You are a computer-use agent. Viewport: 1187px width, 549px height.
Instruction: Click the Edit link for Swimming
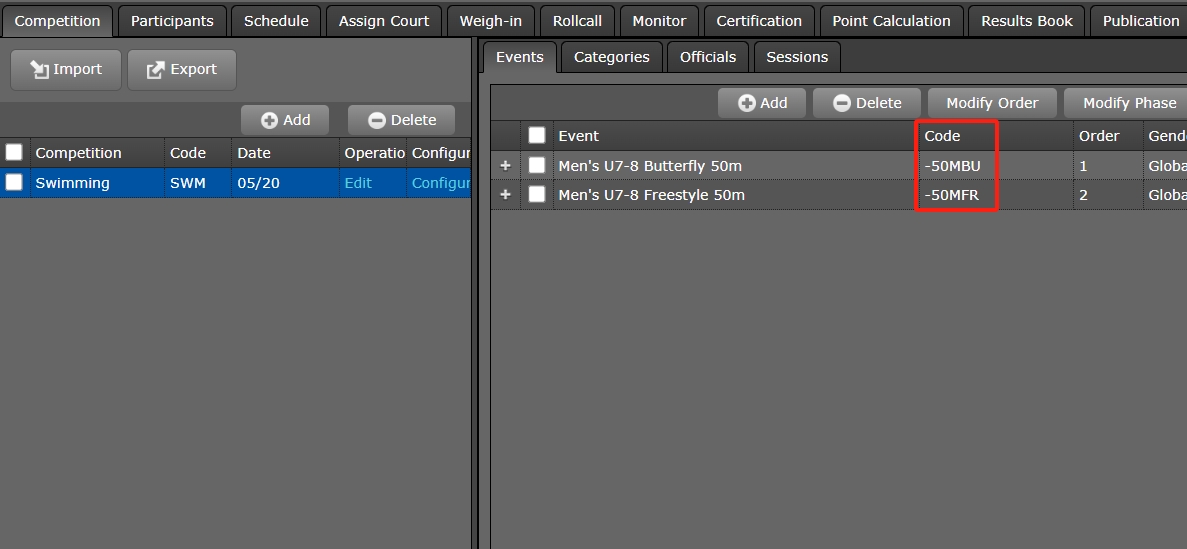[x=358, y=183]
